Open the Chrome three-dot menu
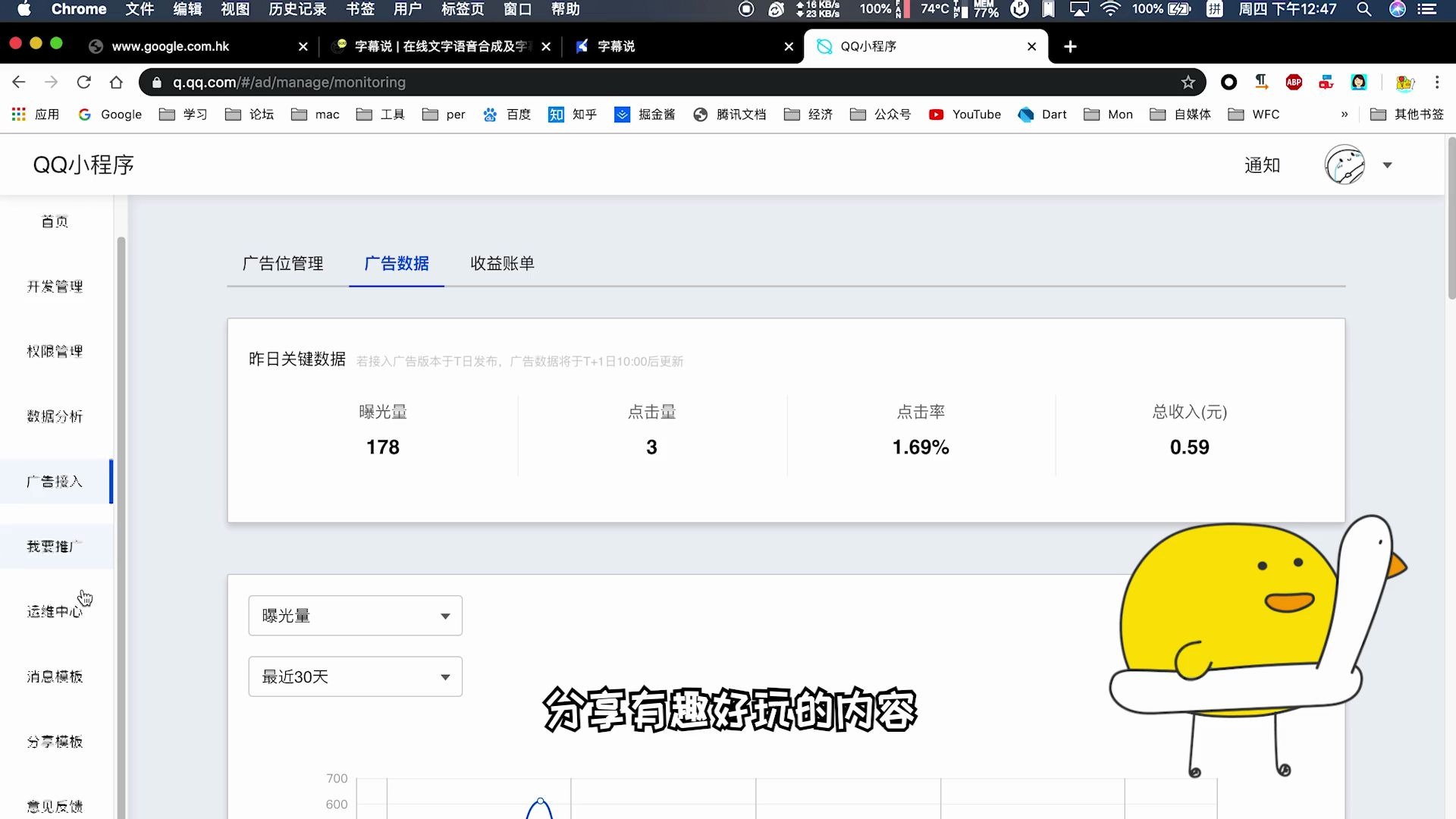Viewport: 1456px width, 819px height. (x=1436, y=82)
